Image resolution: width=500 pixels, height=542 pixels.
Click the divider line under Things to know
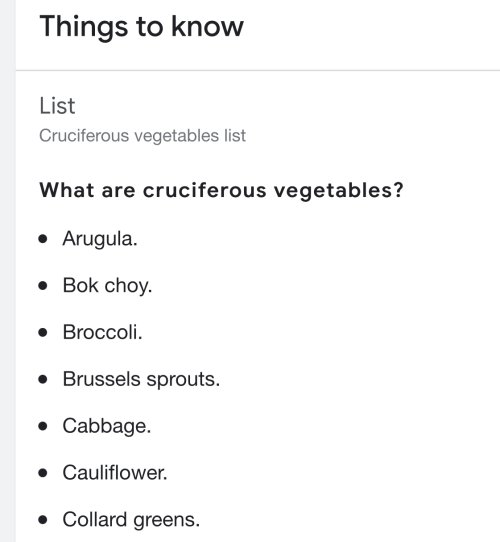[258, 71]
